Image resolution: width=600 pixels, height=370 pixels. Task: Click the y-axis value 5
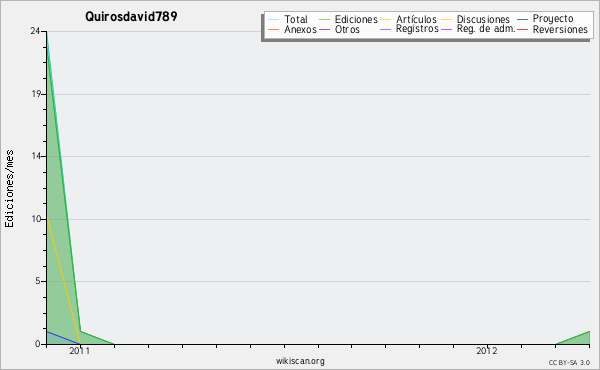coord(38,281)
